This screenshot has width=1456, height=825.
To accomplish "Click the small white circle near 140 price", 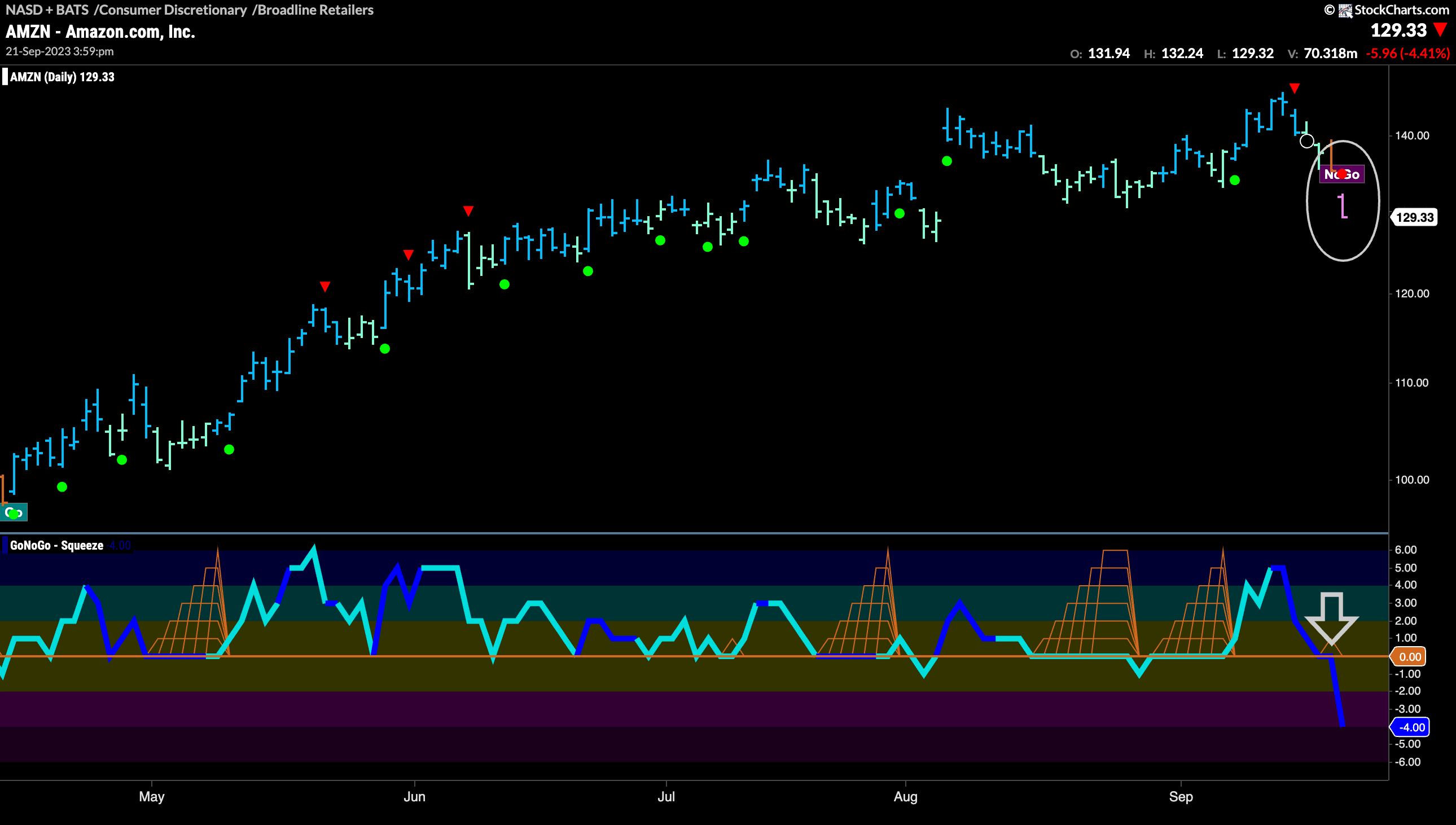I will (1306, 141).
